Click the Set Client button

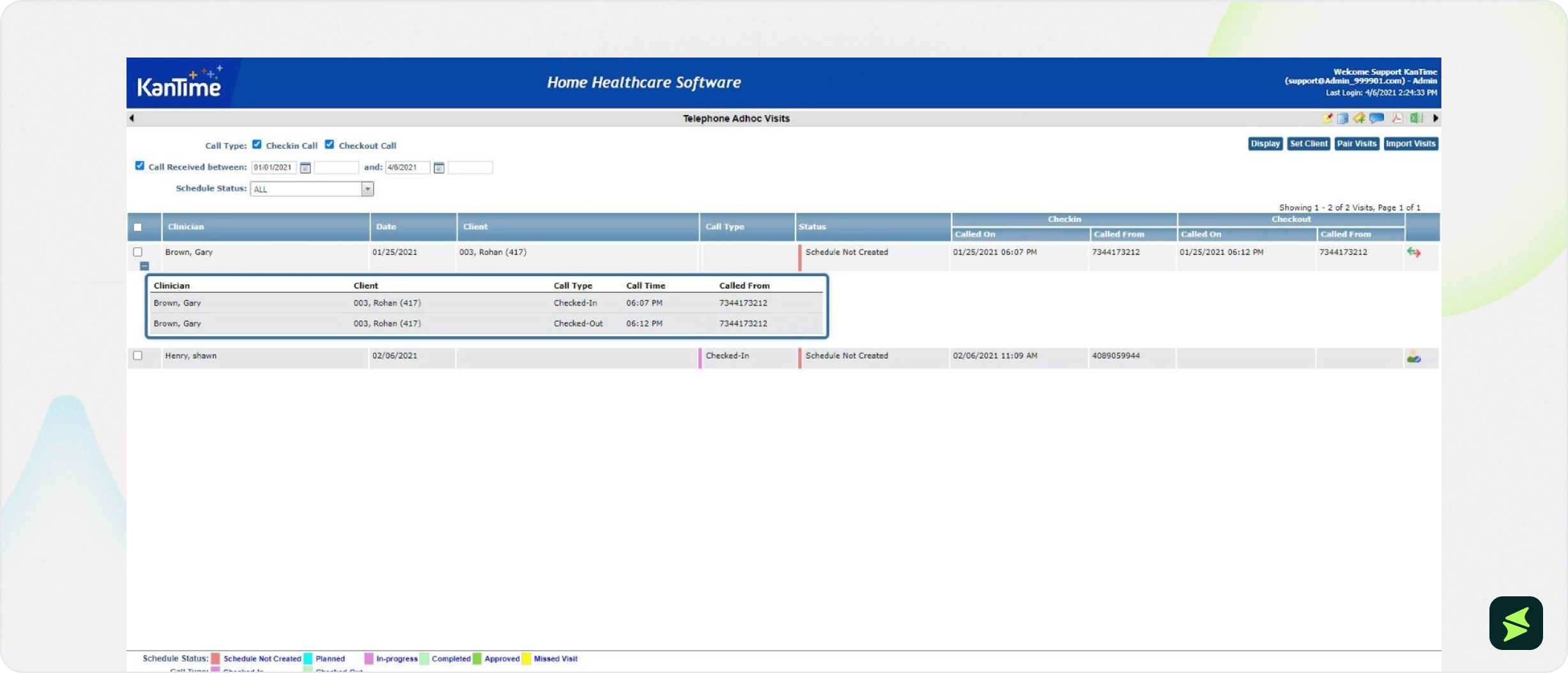click(x=1309, y=144)
